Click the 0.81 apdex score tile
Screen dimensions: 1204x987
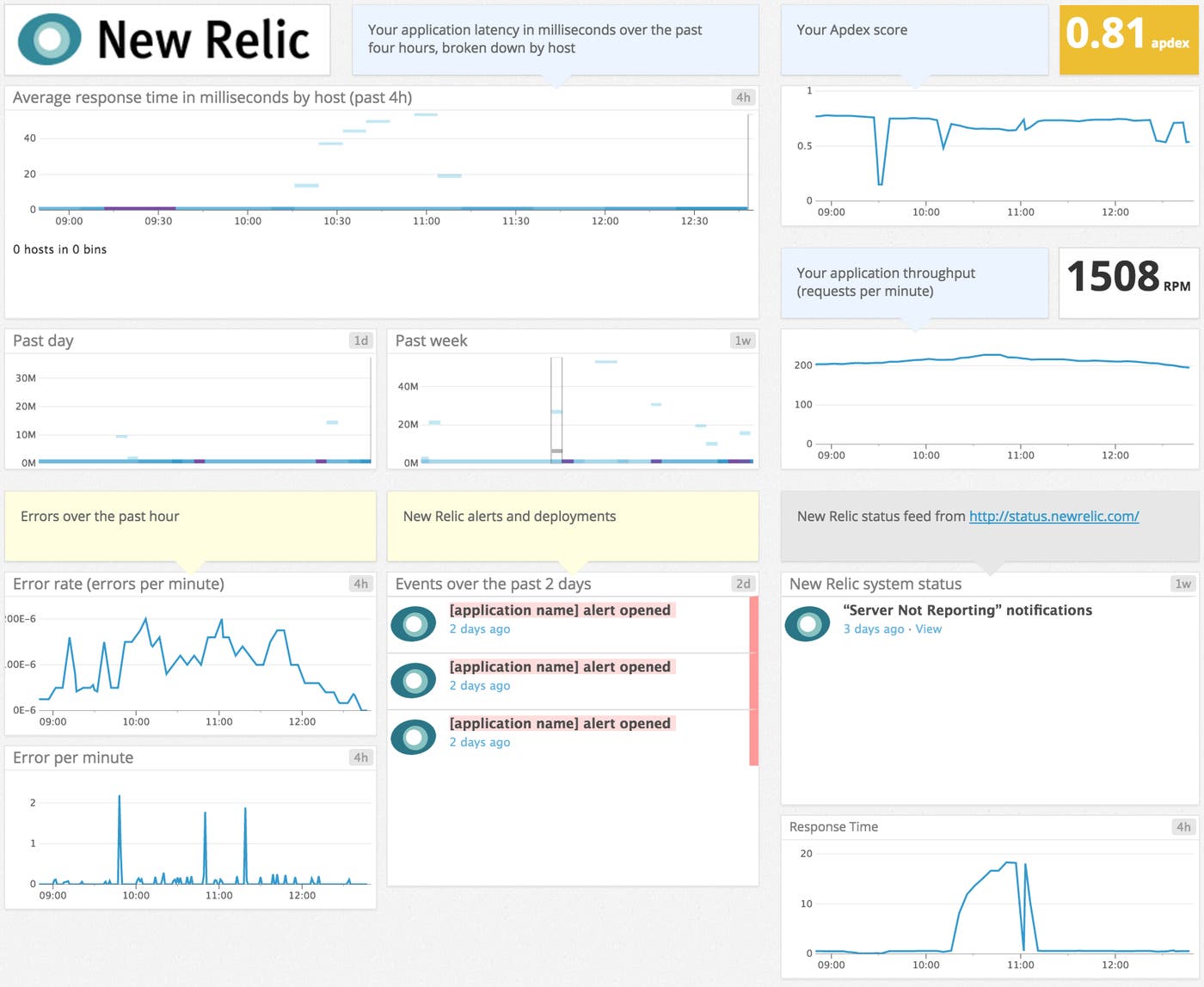coord(1128,40)
